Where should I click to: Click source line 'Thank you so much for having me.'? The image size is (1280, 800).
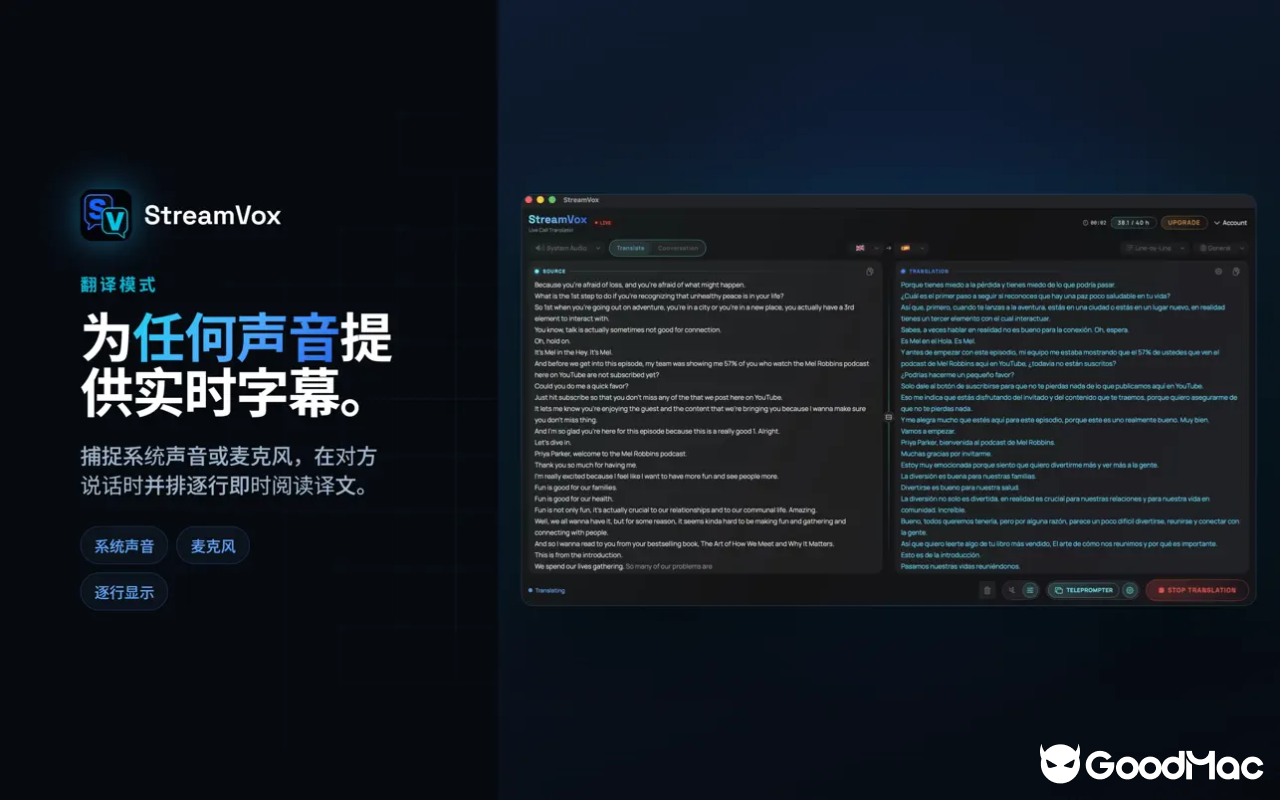585,465
